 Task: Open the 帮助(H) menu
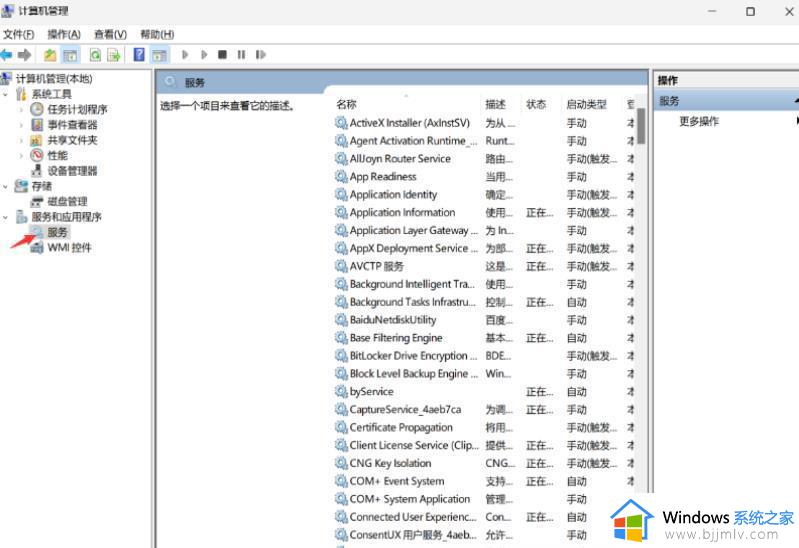tap(157, 34)
